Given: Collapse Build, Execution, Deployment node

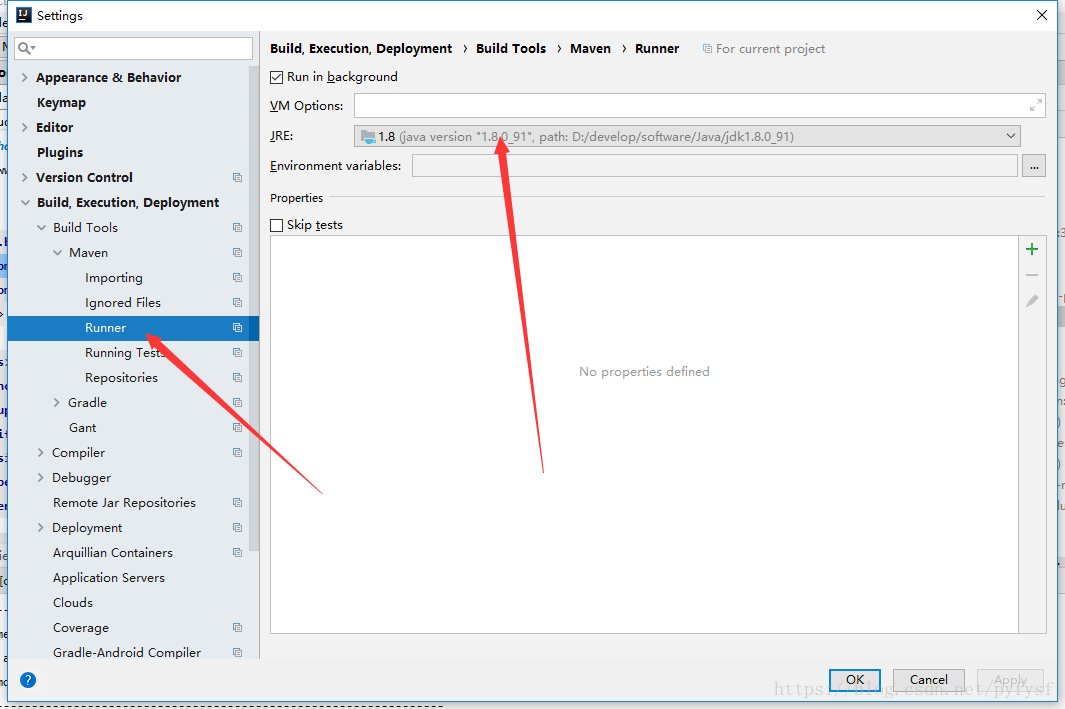Looking at the screenshot, I should click(25, 202).
